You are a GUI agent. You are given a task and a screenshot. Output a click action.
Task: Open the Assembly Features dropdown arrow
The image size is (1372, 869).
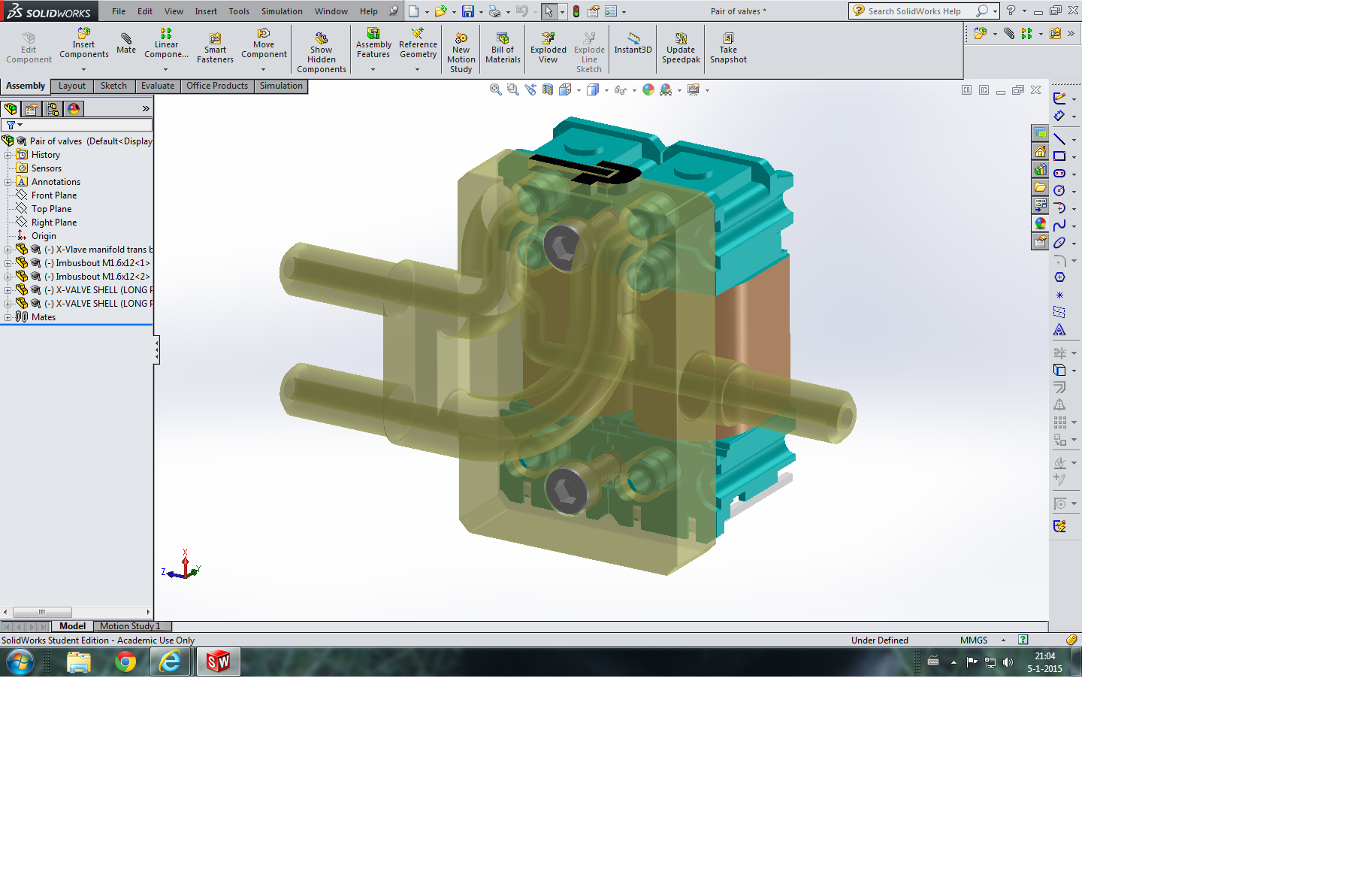373,69
